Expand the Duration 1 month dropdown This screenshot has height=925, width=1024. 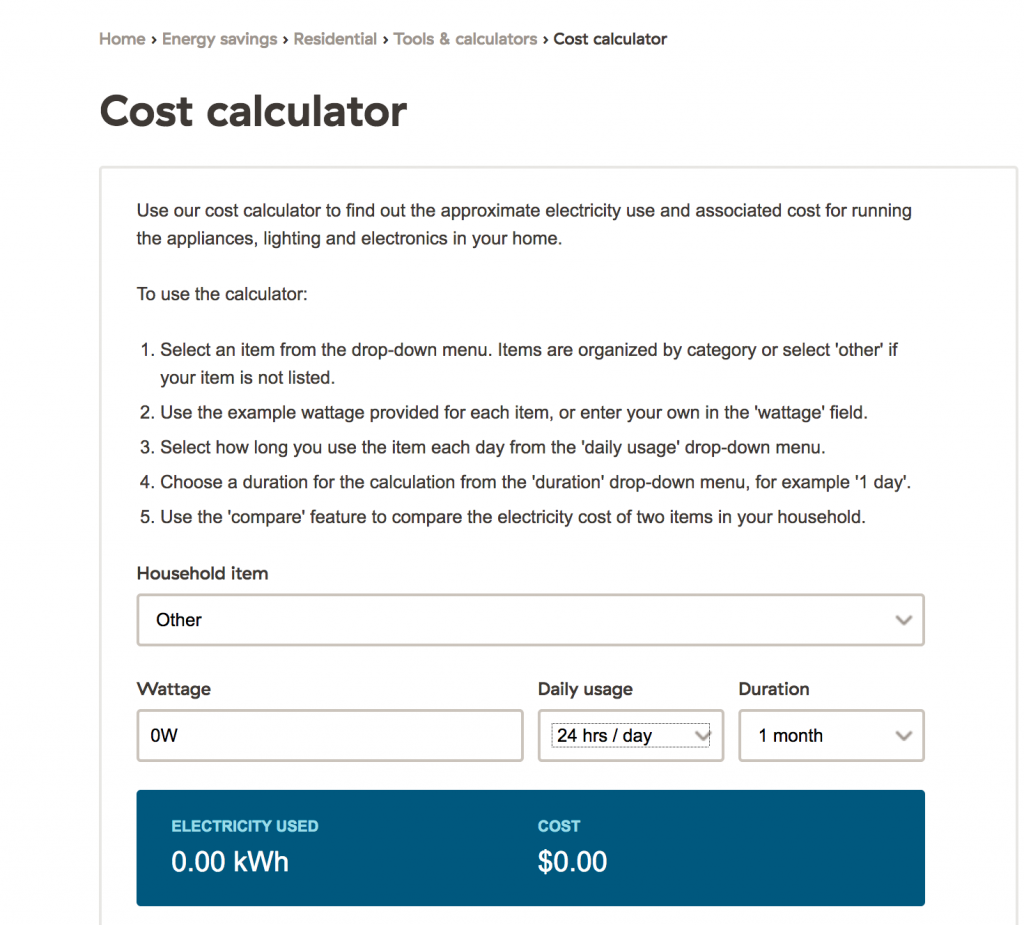(x=820, y=736)
